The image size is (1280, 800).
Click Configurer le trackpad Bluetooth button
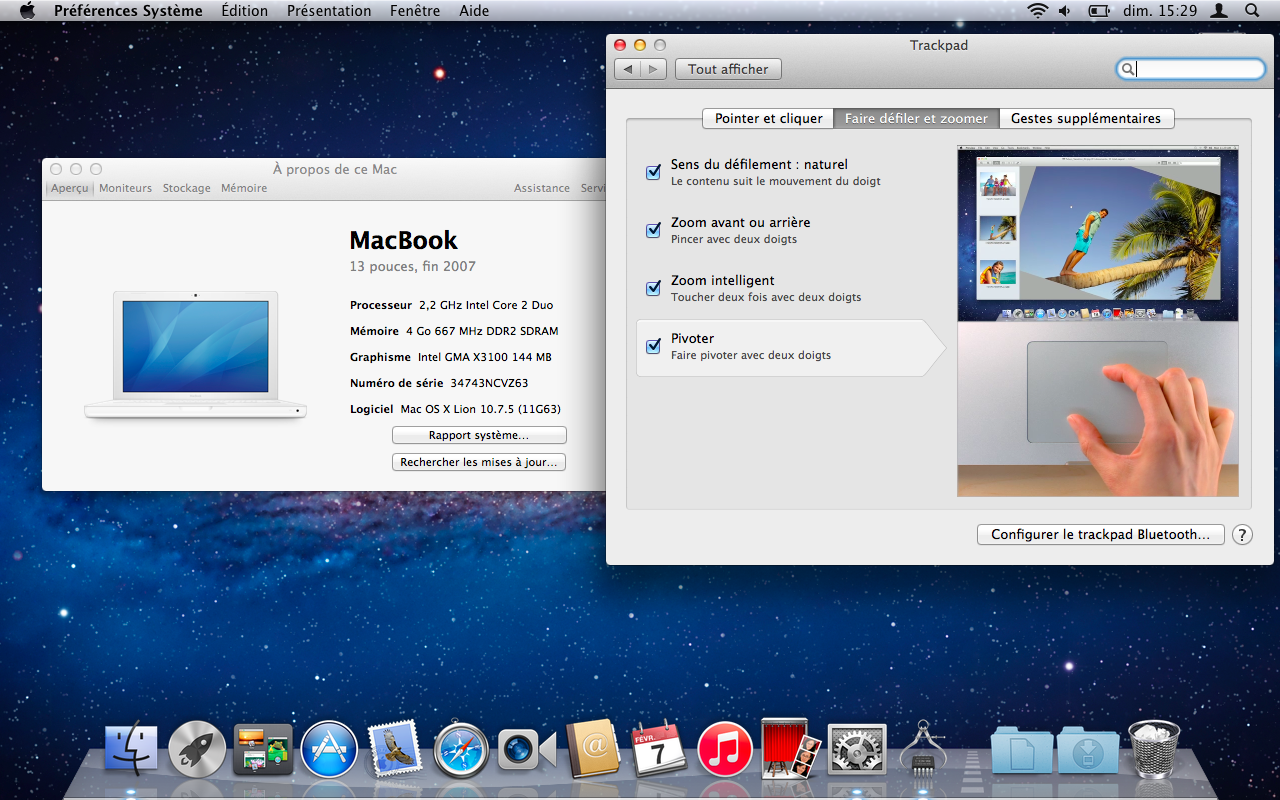1101,534
